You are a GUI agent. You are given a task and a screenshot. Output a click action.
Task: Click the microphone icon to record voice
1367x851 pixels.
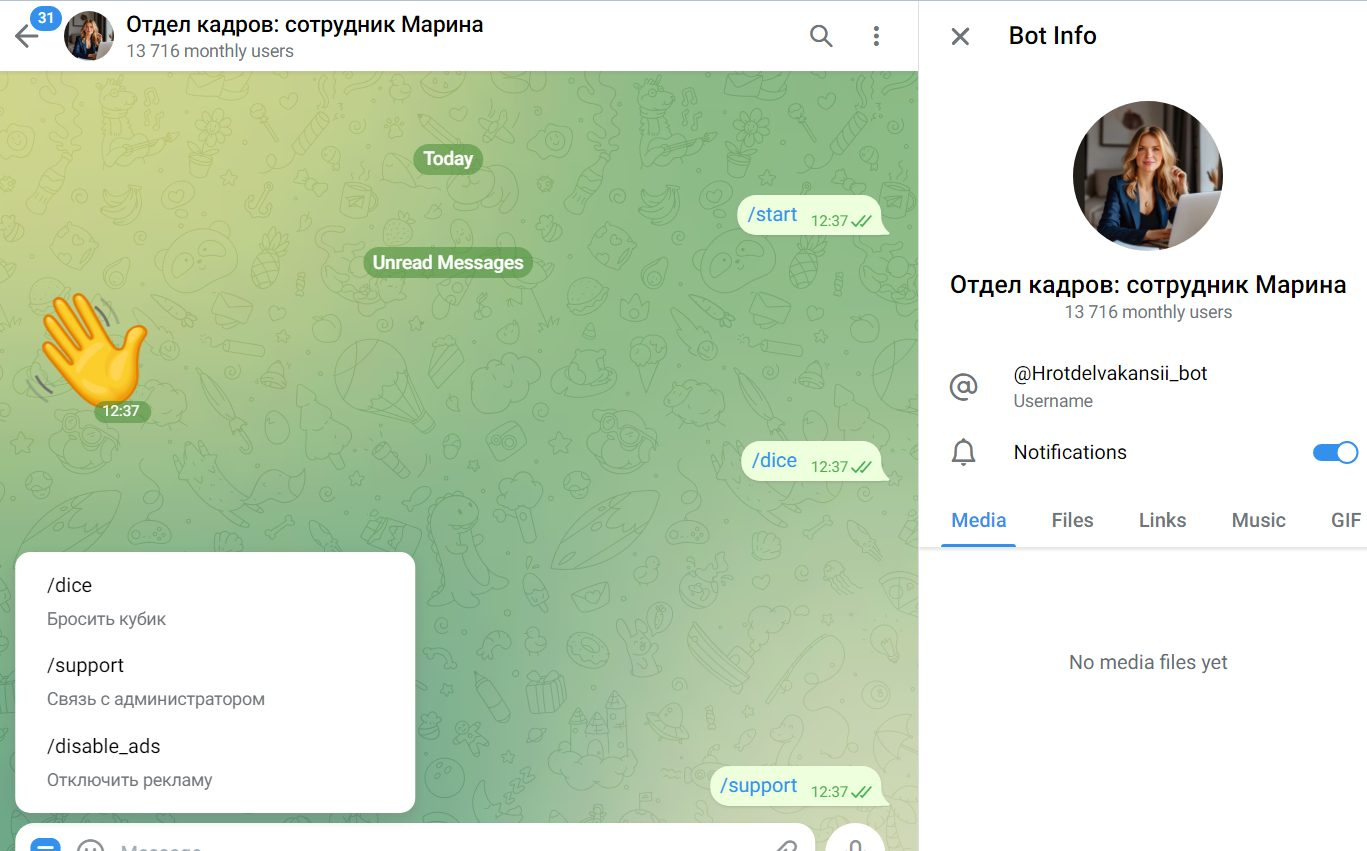point(855,845)
